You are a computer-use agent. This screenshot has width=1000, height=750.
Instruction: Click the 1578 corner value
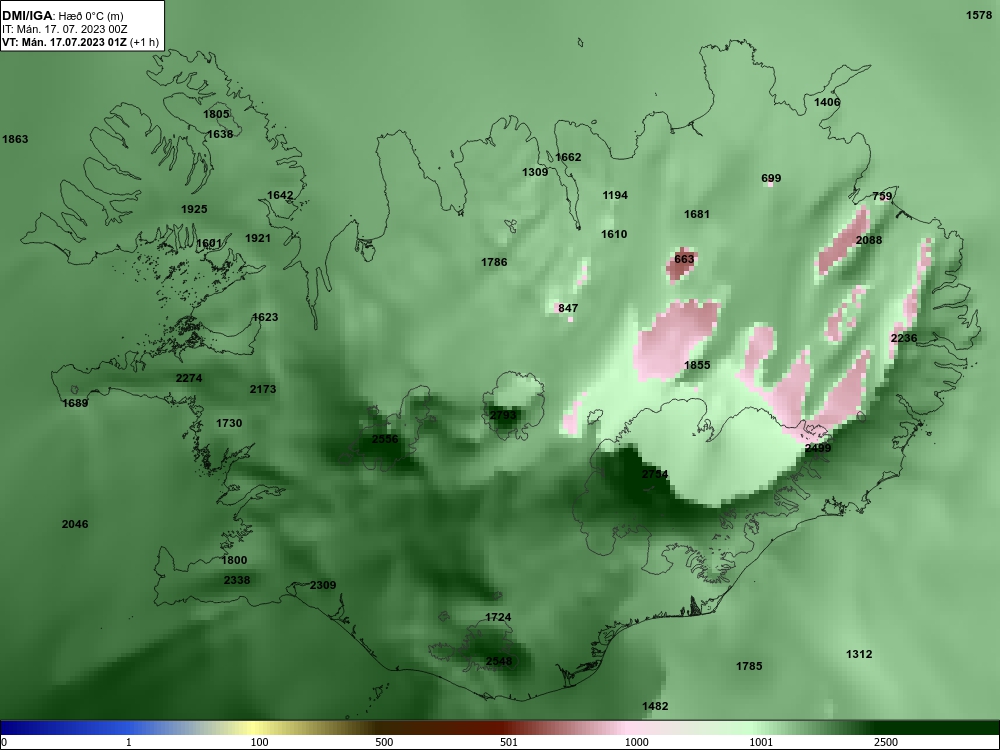click(979, 15)
